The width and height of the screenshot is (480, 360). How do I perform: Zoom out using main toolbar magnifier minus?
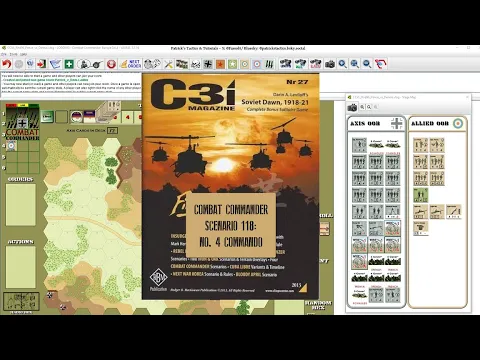[x=367, y=64]
